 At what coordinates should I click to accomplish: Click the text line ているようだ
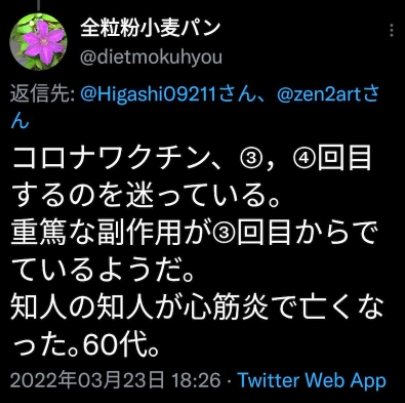pyautogui.click(x=103, y=270)
